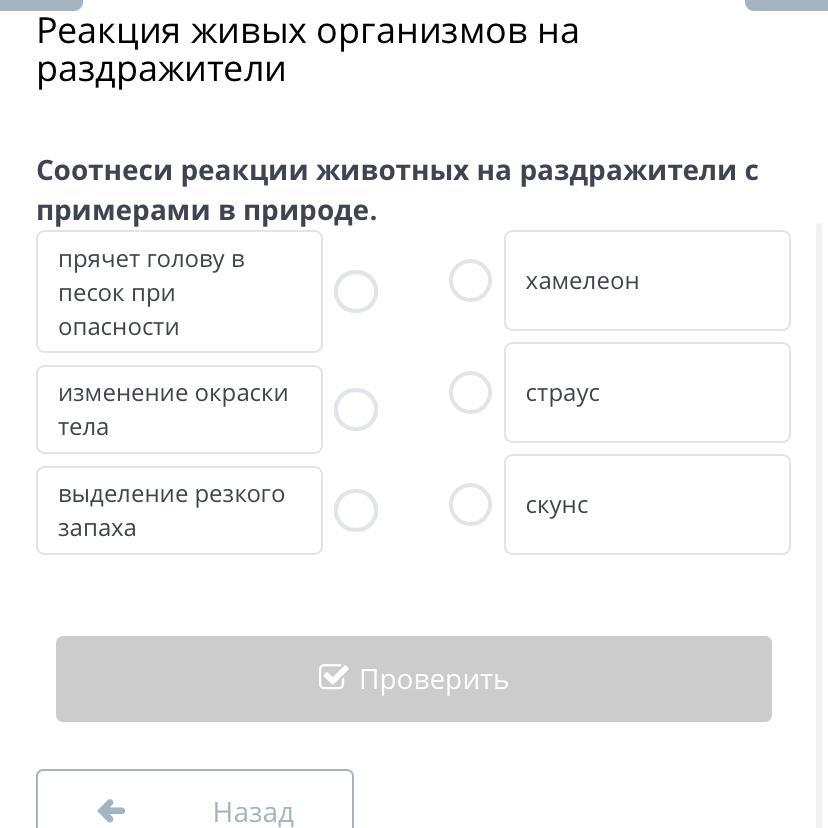Select circle next to 'изменение окраски тела'
828x828 pixels.
(x=356, y=410)
